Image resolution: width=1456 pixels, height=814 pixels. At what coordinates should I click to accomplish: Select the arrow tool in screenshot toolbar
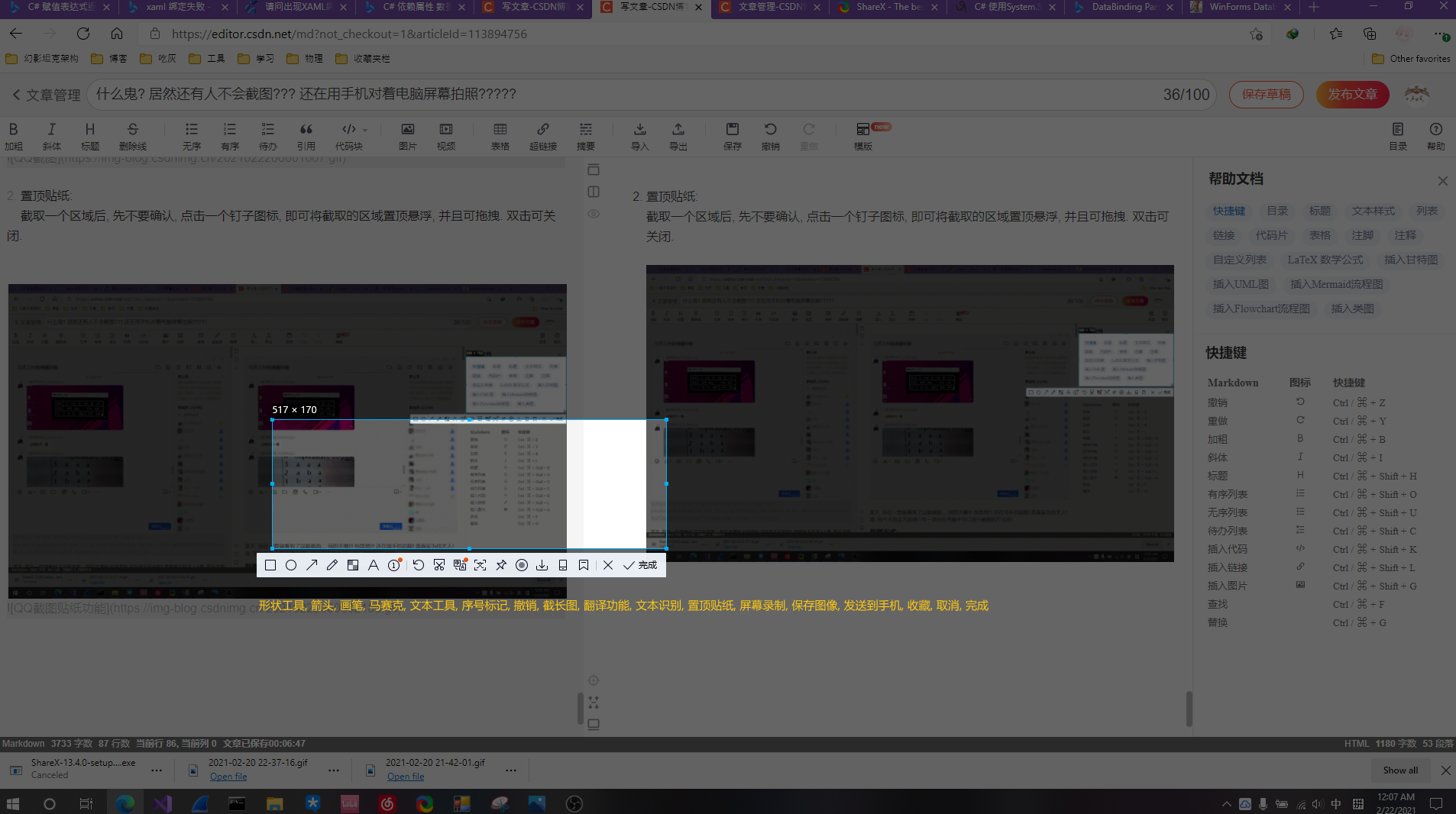tap(312, 565)
